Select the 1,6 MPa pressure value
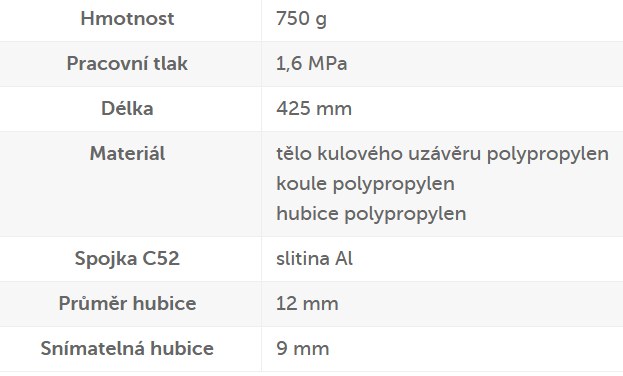This screenshot has height=376, width=623. (312, 64)
